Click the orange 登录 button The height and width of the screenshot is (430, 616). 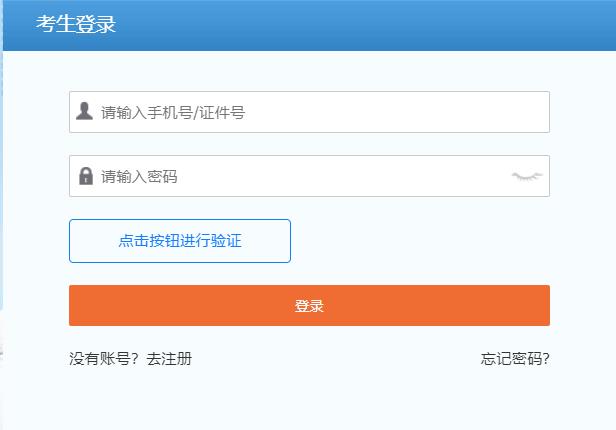click(309, 306)
